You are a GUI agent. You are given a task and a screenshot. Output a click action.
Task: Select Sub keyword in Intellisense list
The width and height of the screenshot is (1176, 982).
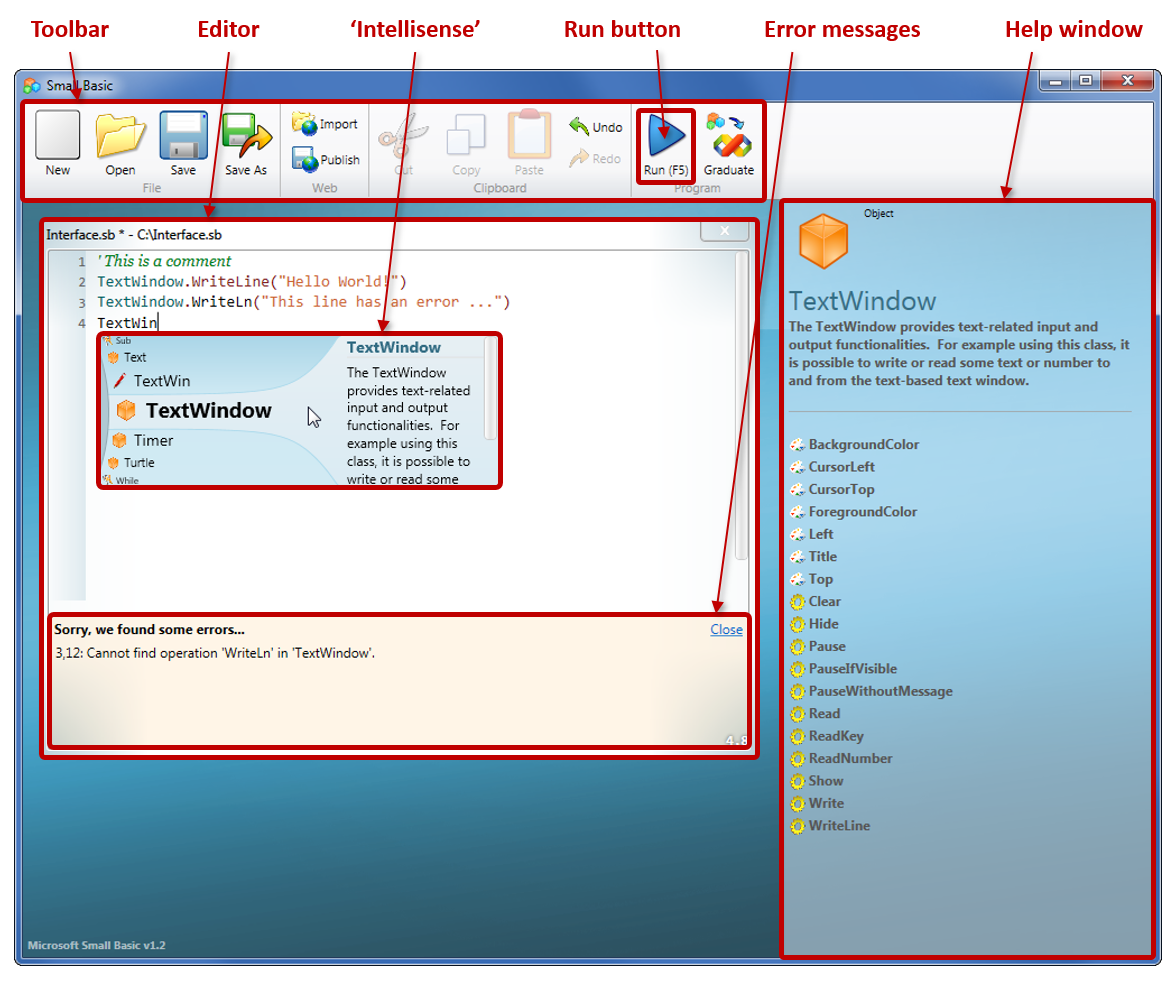(x=117, y=341)
